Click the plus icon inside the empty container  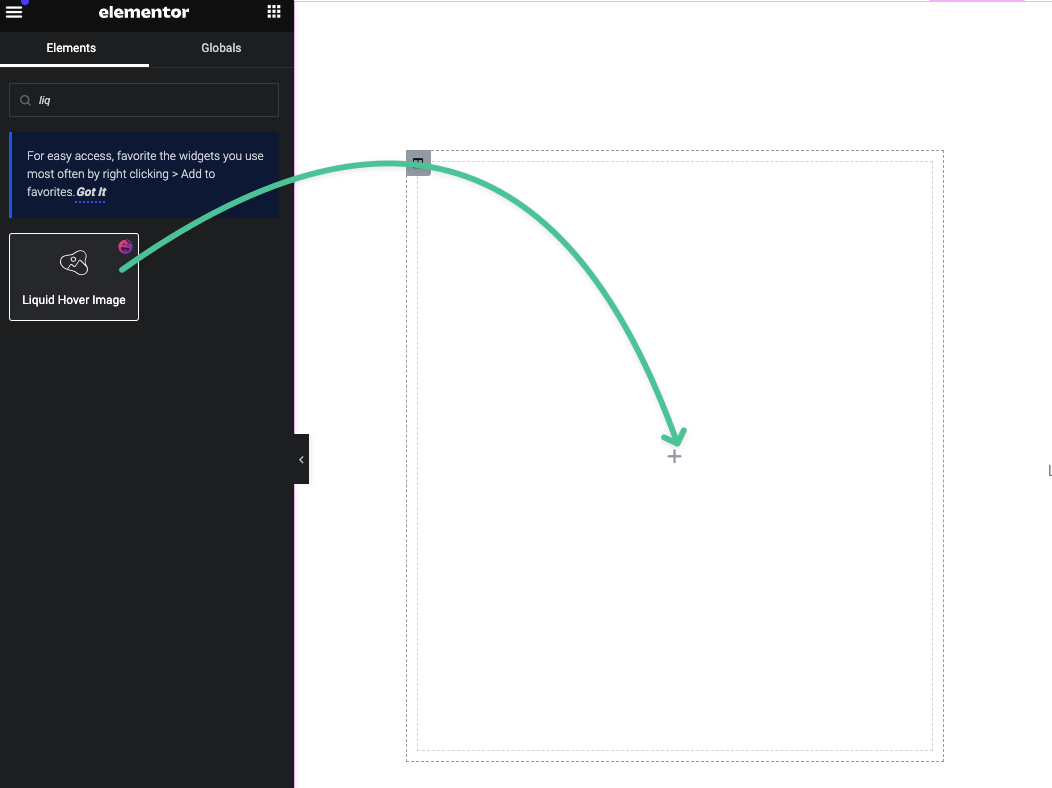click(674, 456)
